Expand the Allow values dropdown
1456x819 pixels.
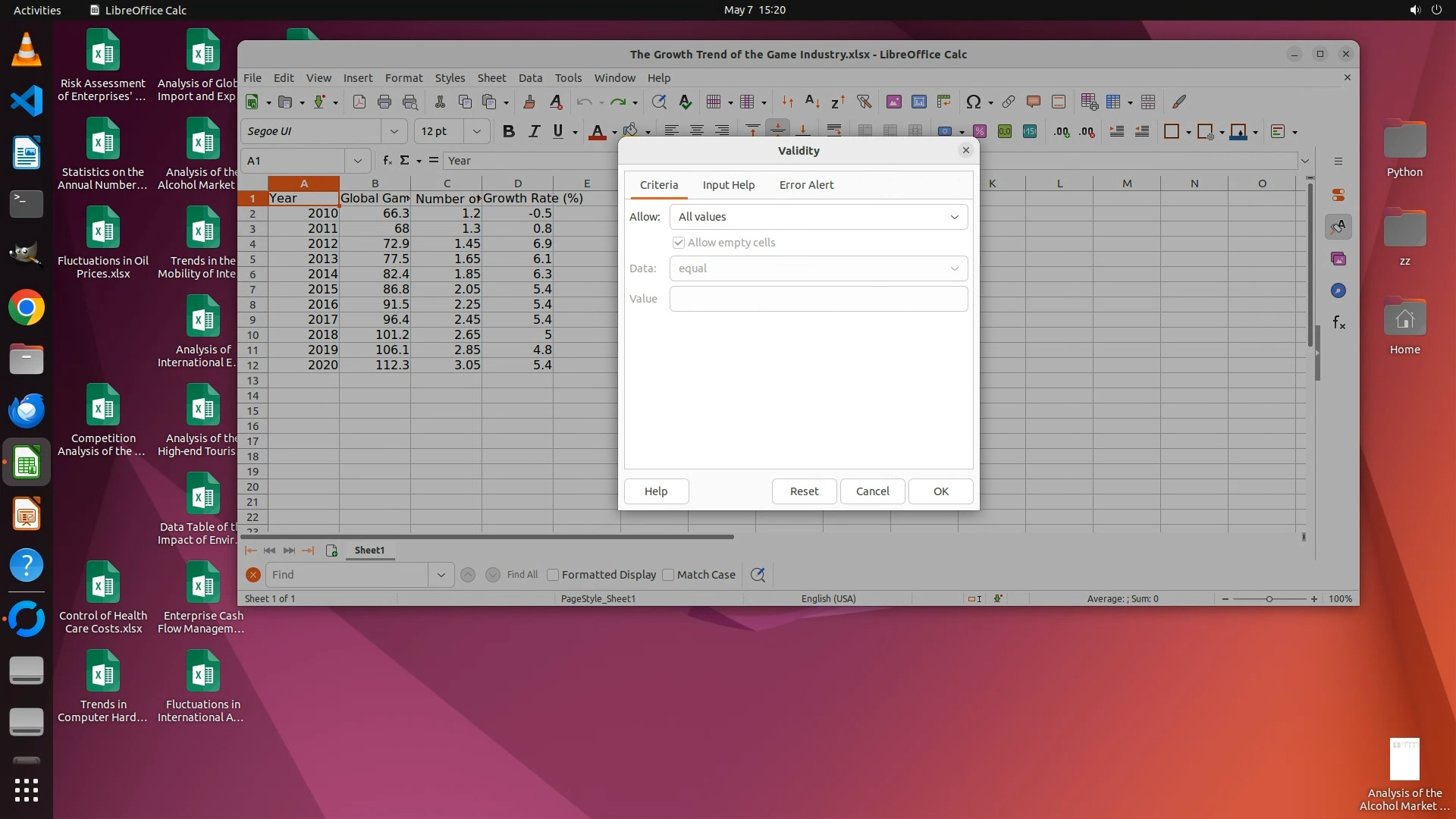coord(818,217)
